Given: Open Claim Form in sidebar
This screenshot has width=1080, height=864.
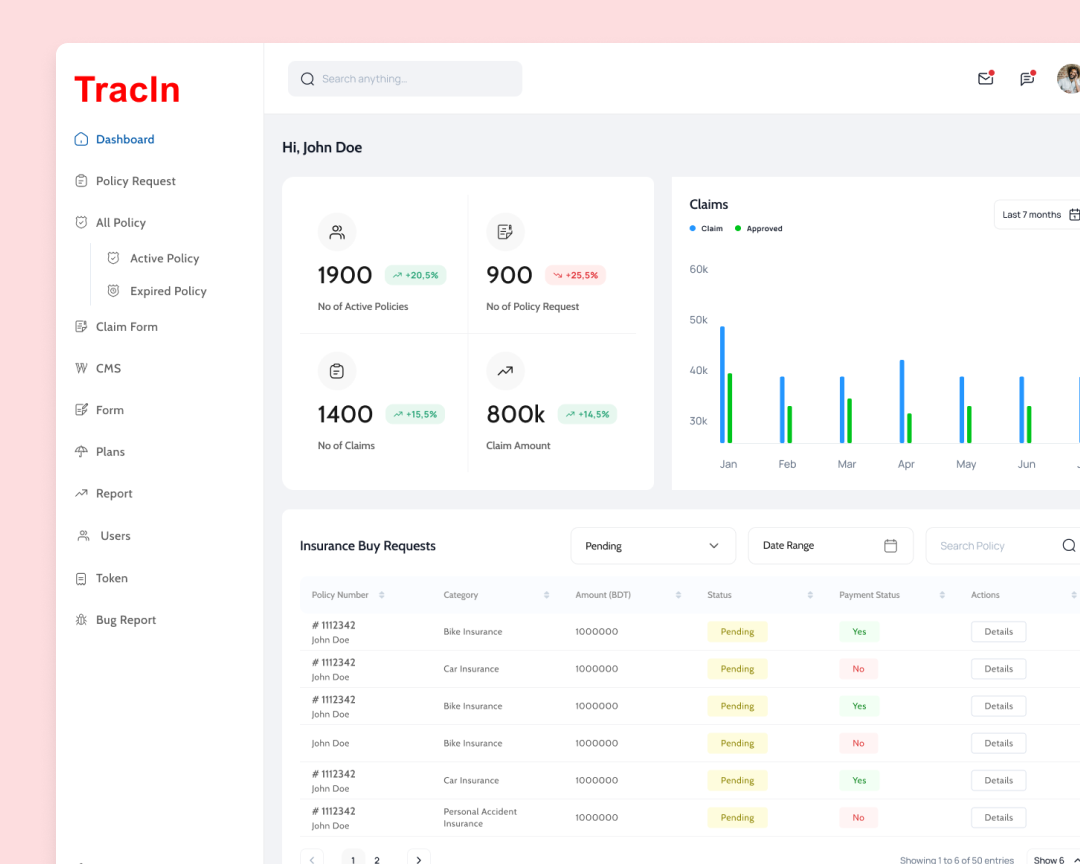Looking at the screenshot, I should pyautogui.click(x=116, y=327).
